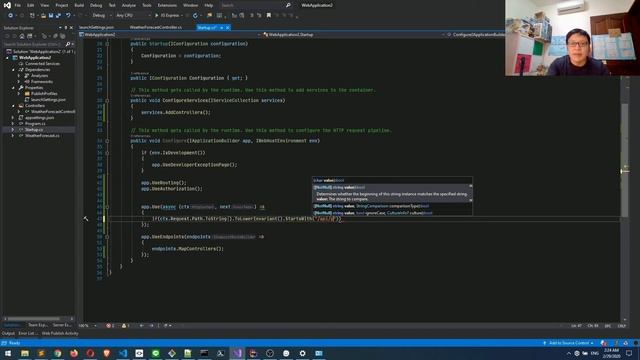Expand the PublishProfiles folder

(x=19, y=94)
